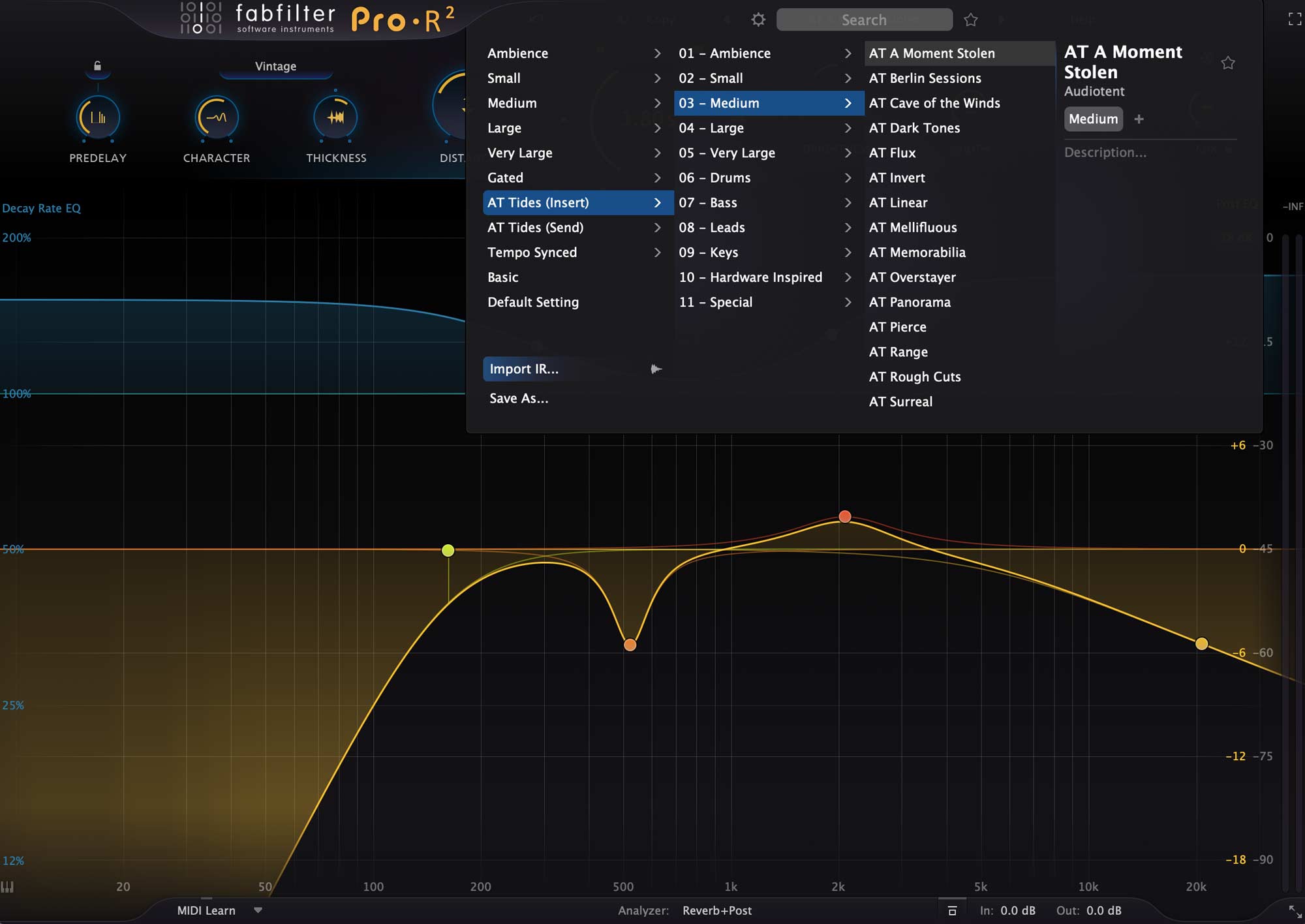Add a tag with the plus button
Screen dimensions: 1305x924
[1139, 119]
